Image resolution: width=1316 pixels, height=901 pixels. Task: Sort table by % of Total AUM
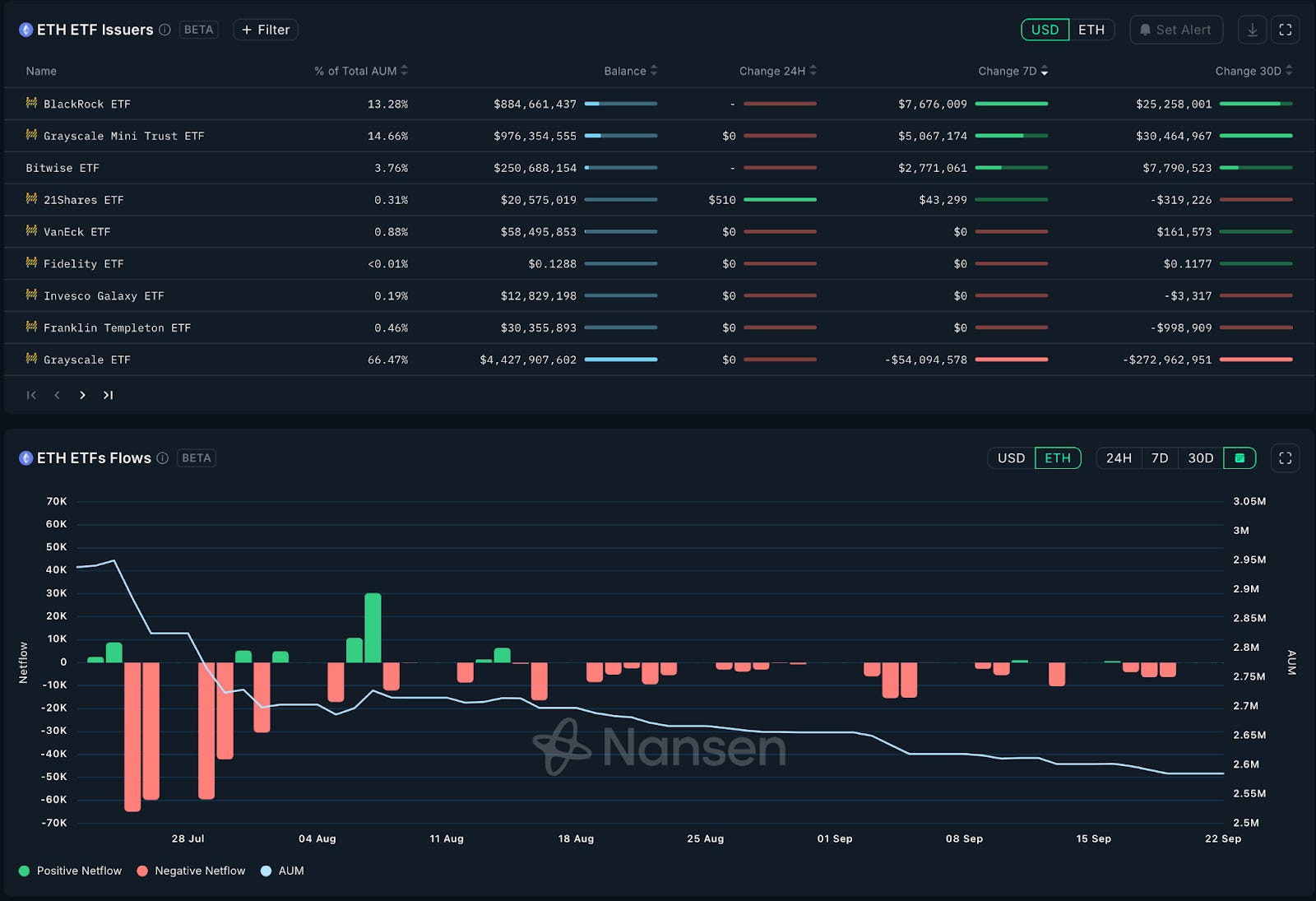[361, 71]
